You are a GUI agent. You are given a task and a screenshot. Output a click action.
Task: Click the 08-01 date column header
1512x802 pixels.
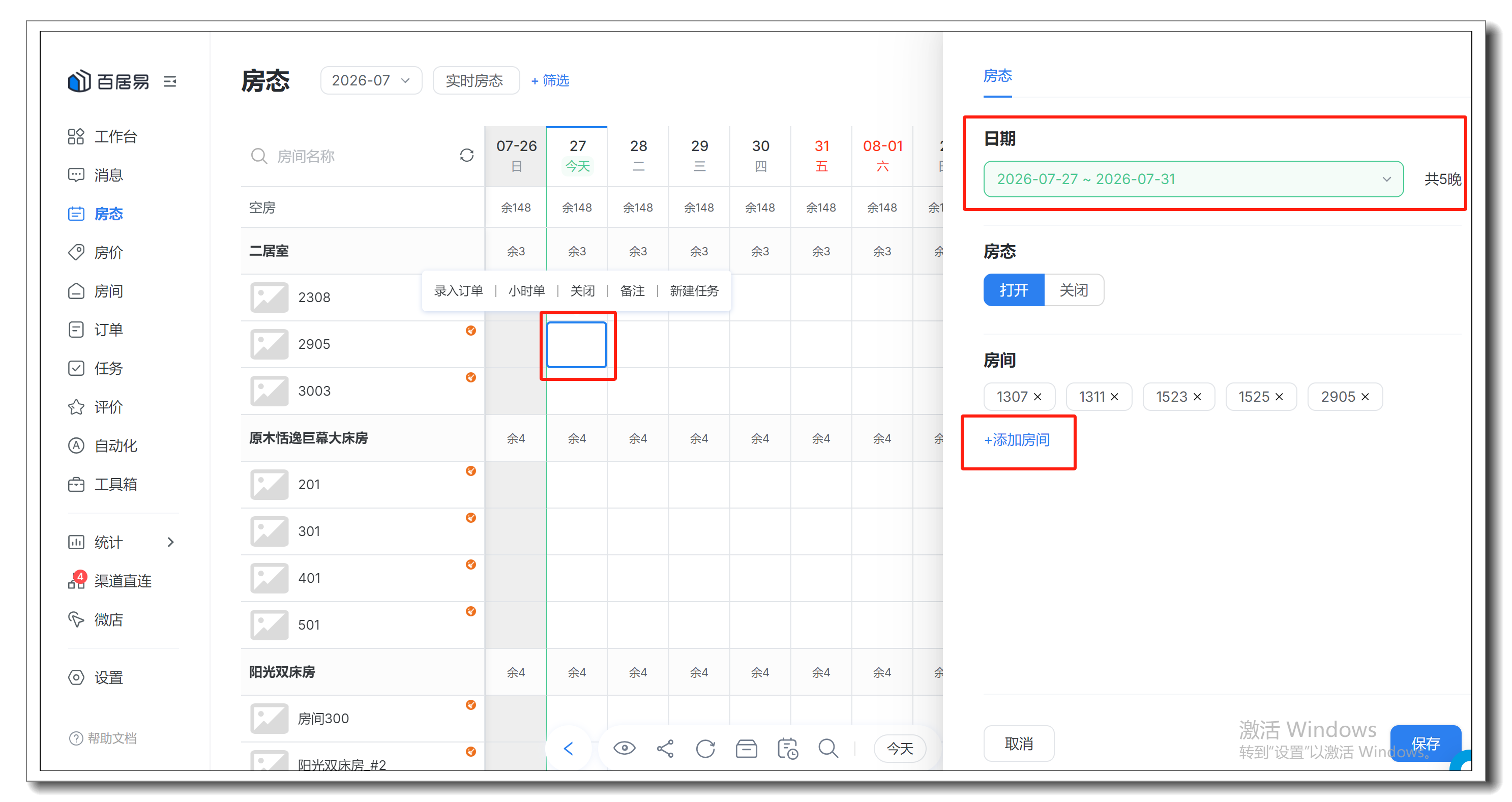(x=882, y=156)
